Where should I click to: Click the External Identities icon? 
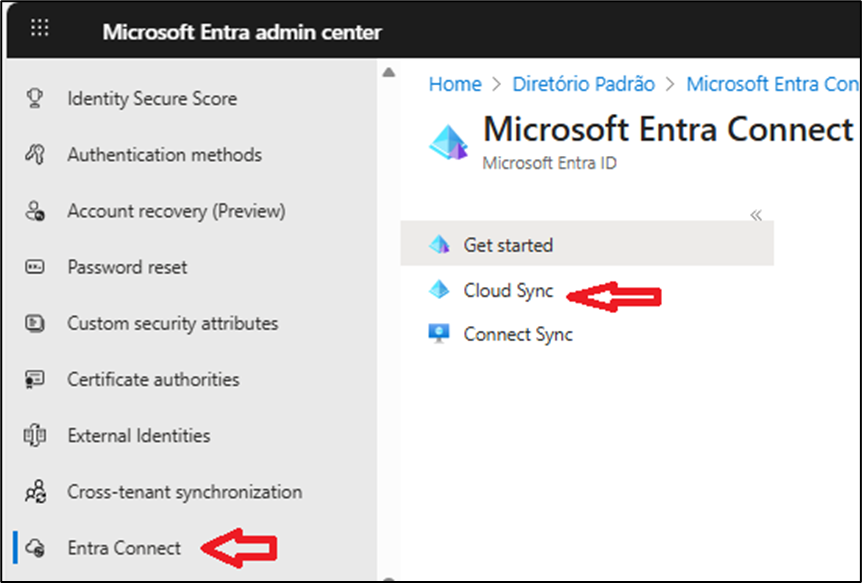click(x=35, y=436)
